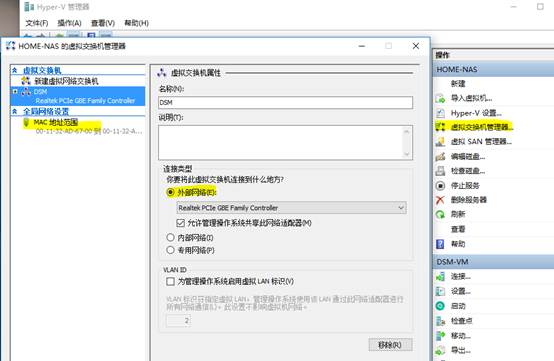This screenshot has width=554, height=361.
Task: Click the DSM-VM 连接 icon
Action: 440,277
